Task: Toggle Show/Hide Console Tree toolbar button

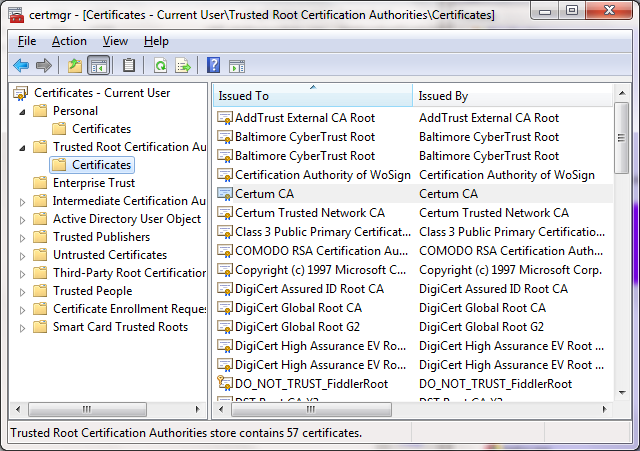Action: tap(99, 65)
